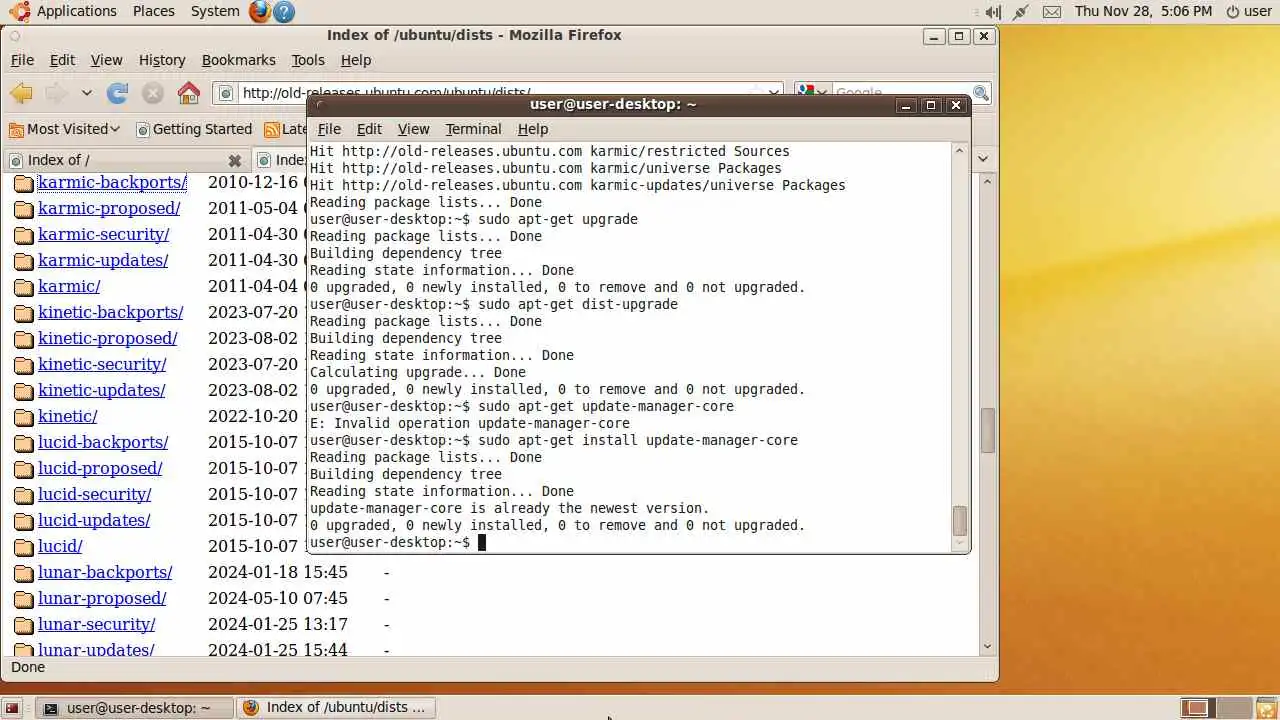This screenshot has width=1280, height=720.
Task: Open terminal's Terminal menu
Action: click(x=473, y=129)
